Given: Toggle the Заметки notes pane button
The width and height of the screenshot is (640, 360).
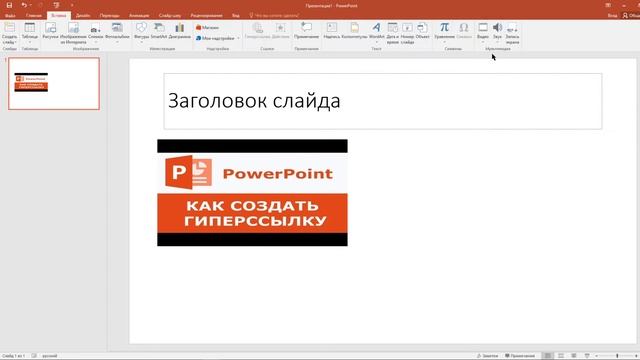Looking at the screenshot, I should coord(488,356).
